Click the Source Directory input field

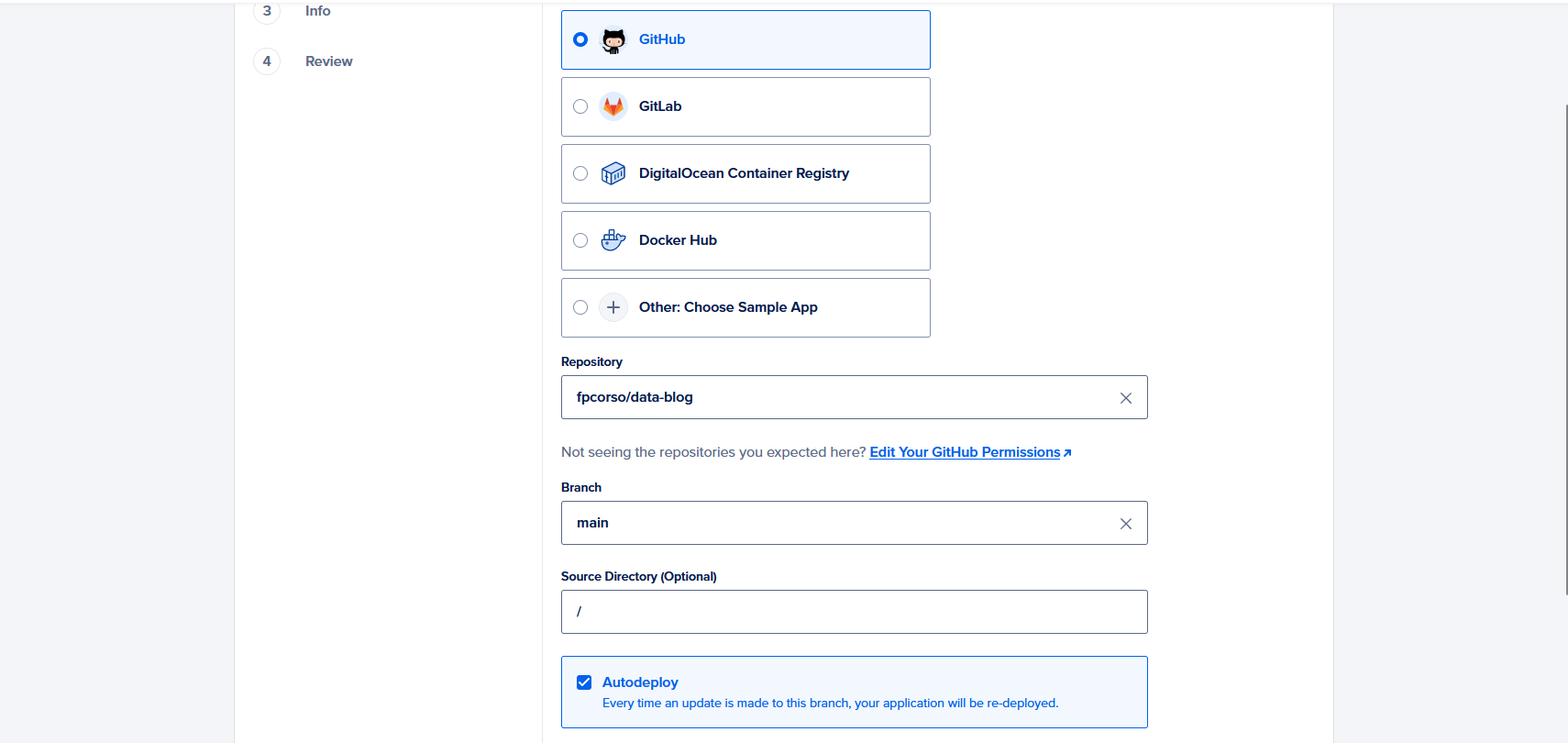pyautogui.click(x=854, y=612)
